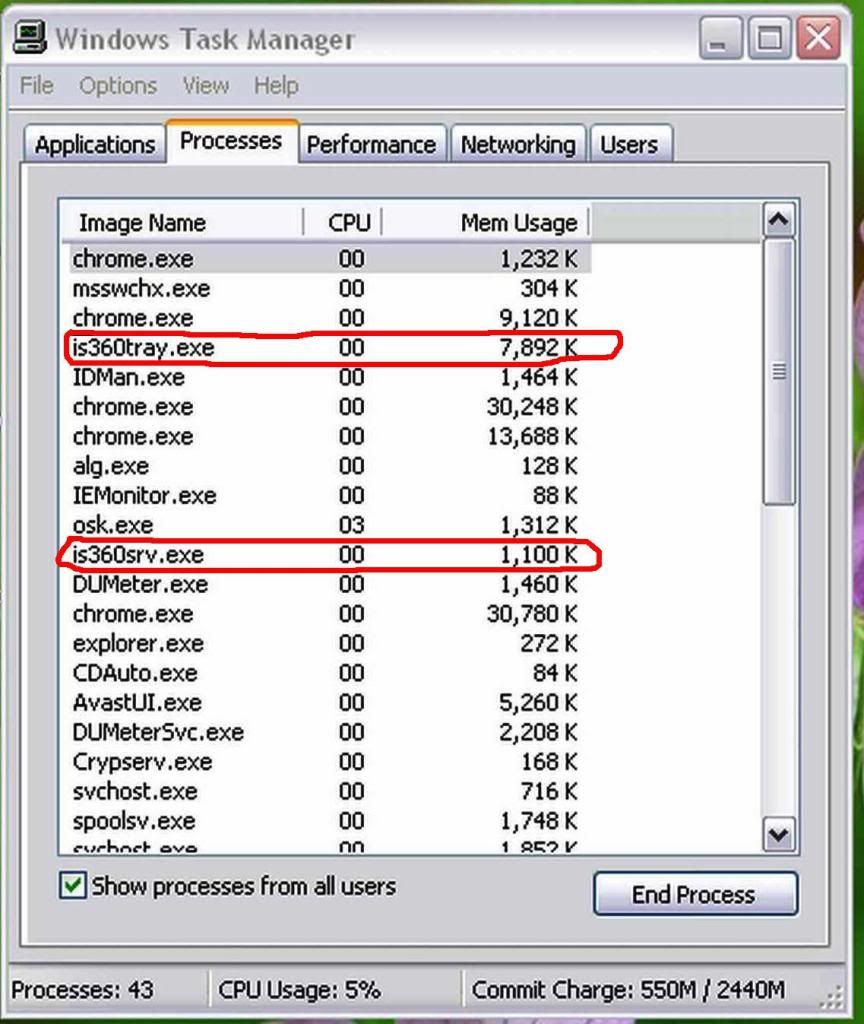Close the Task Manager window

(x=818, y=38)
